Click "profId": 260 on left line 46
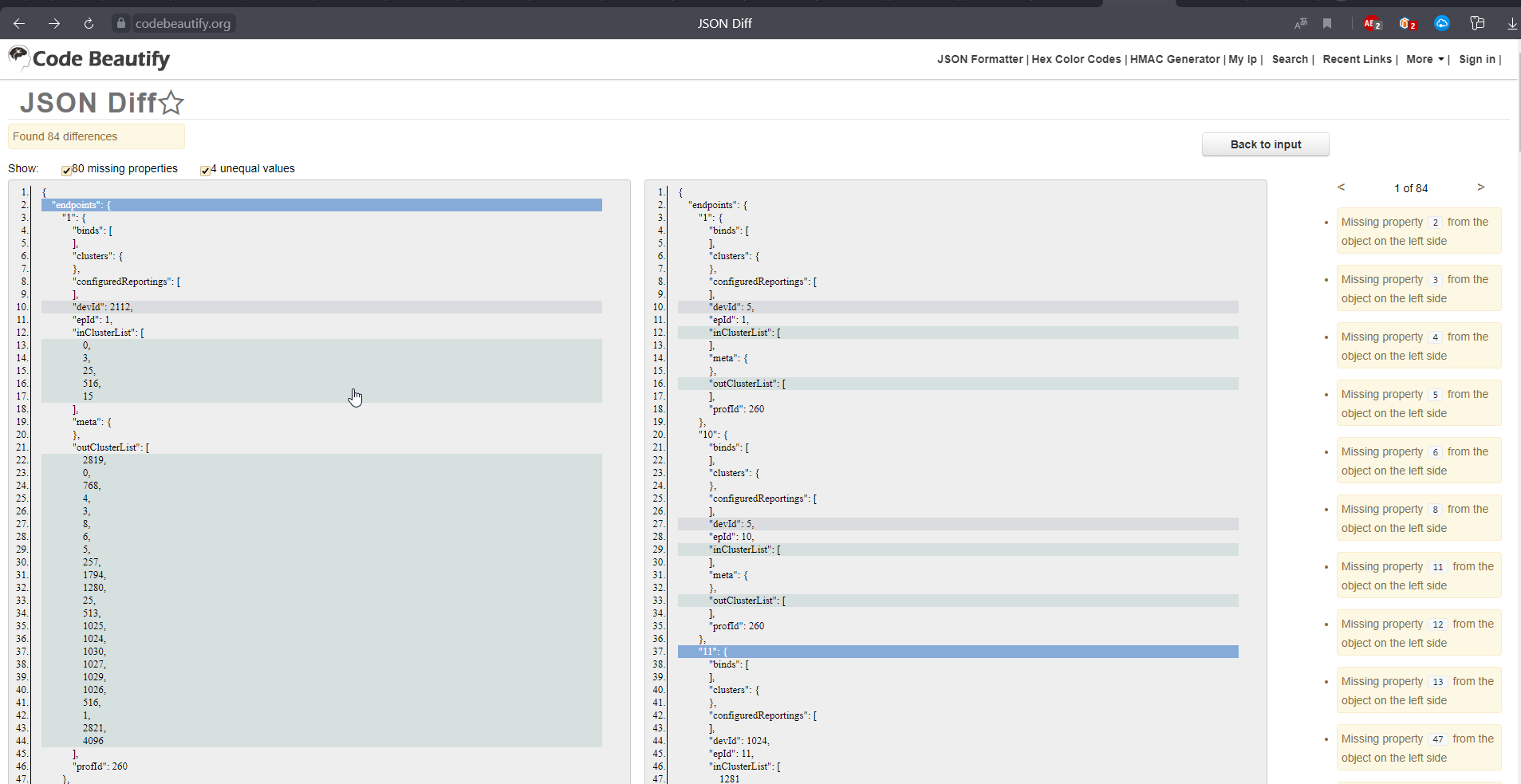The height and width of the screenshot is (784, 1521). pos(100,766)
